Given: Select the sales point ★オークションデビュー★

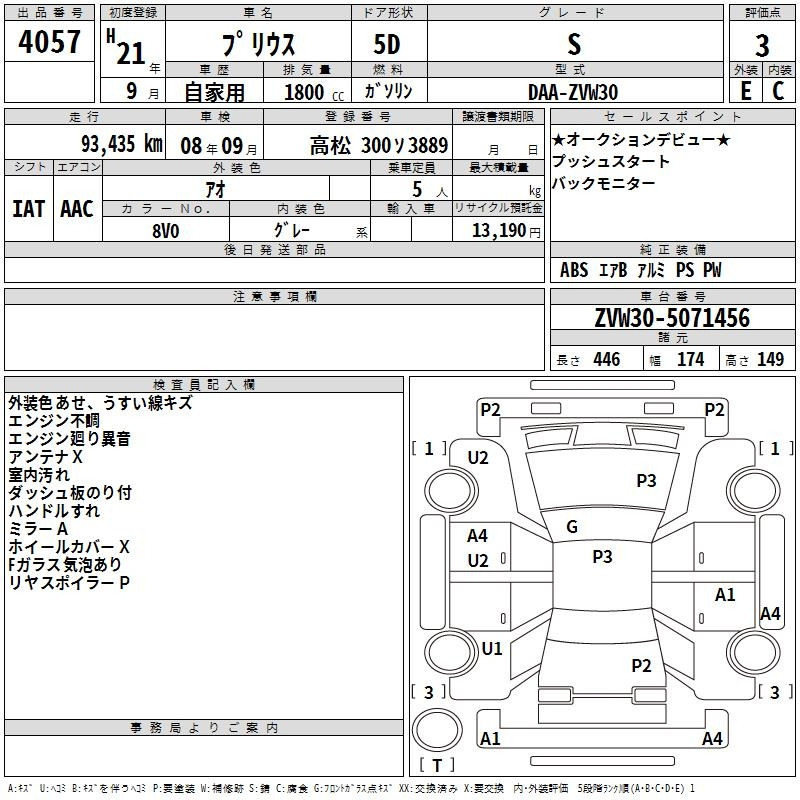Looking at the screenshot, I should point(641,139).
